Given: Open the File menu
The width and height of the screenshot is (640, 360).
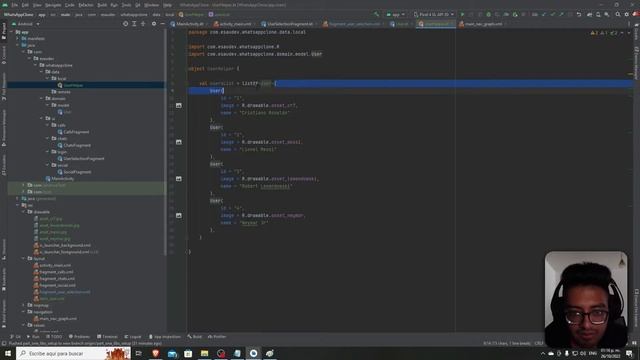Looking at the screenshot, I should (14, 5).
